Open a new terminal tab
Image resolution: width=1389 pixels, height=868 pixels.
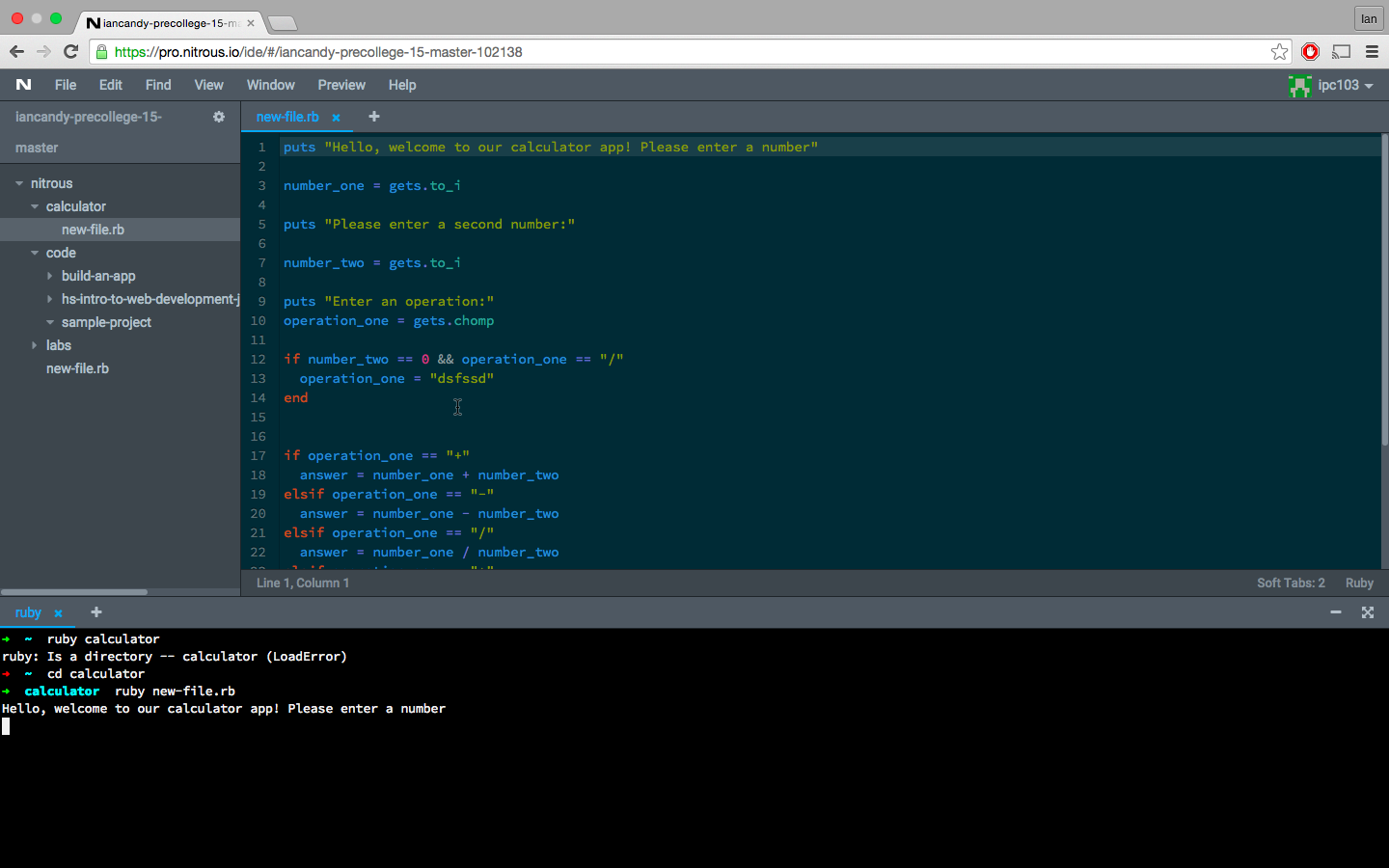pos(95,612)
